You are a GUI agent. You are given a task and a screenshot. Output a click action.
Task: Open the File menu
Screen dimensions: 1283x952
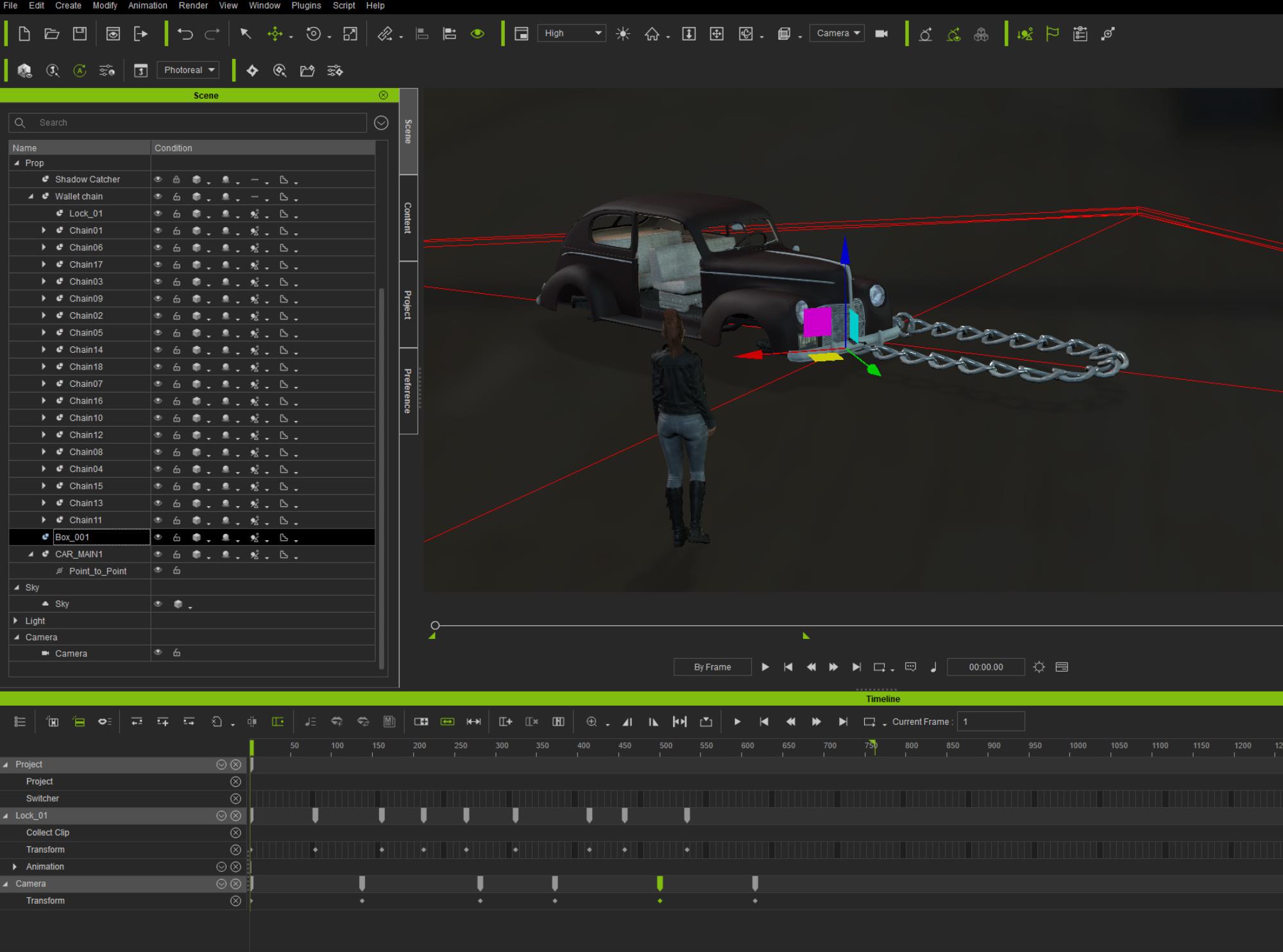click(10, 5)
